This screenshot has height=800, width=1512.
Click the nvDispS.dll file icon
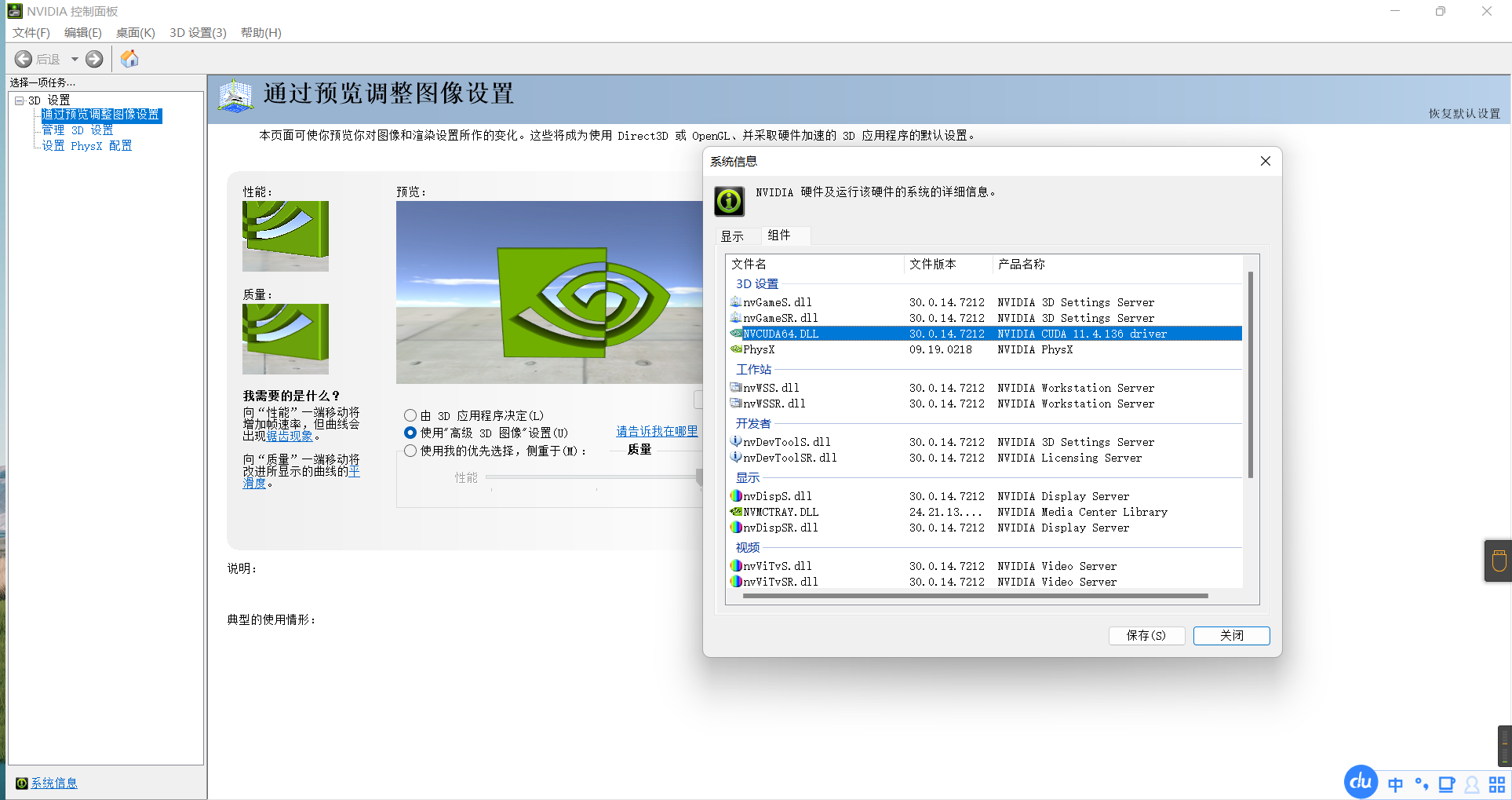pos(736,495)
